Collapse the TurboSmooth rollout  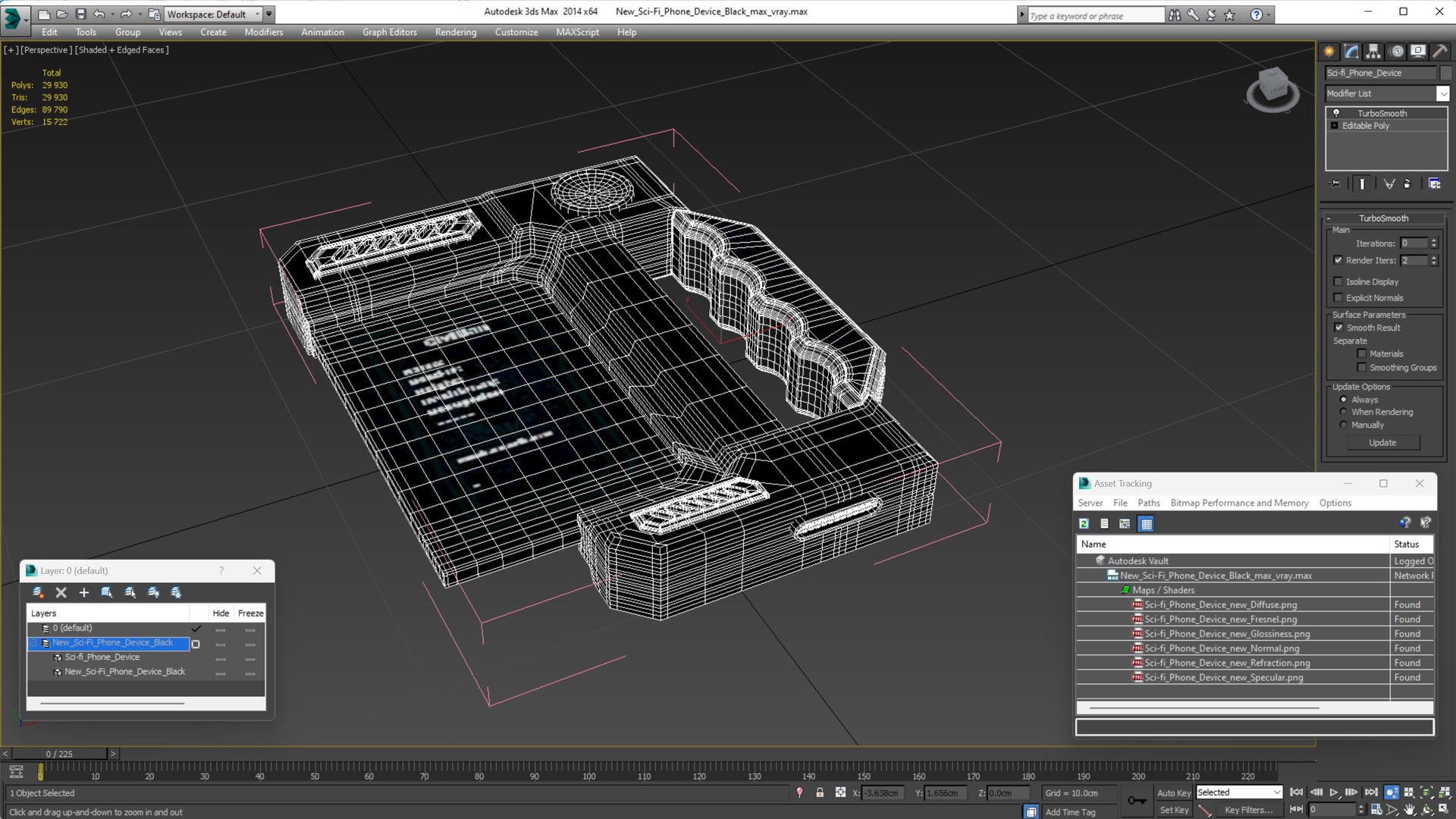pyautogui.click(x=1329, y=218)
